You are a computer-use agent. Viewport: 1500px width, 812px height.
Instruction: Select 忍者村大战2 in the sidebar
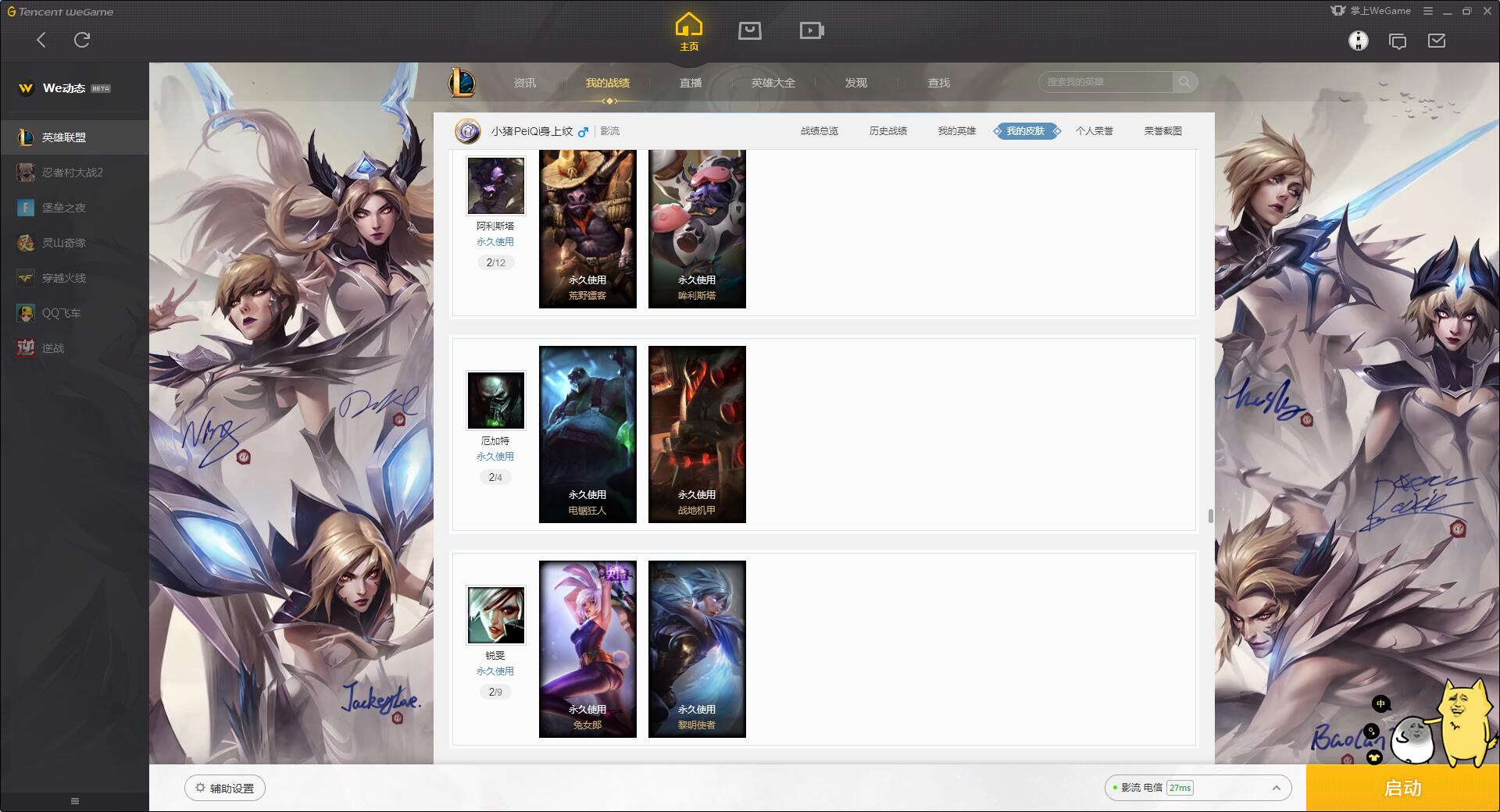coord(74,173)
